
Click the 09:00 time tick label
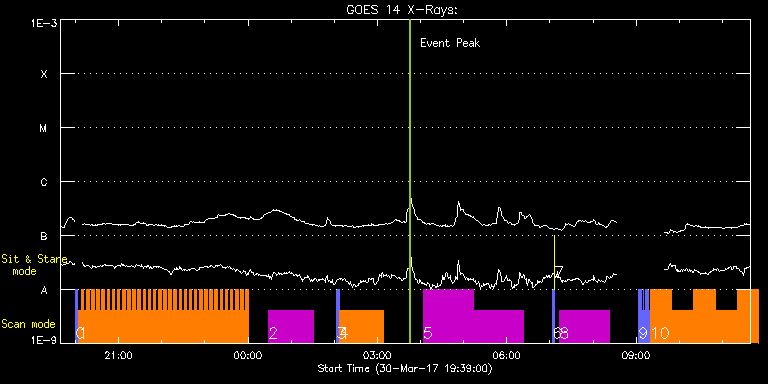(x=636, y=355)
